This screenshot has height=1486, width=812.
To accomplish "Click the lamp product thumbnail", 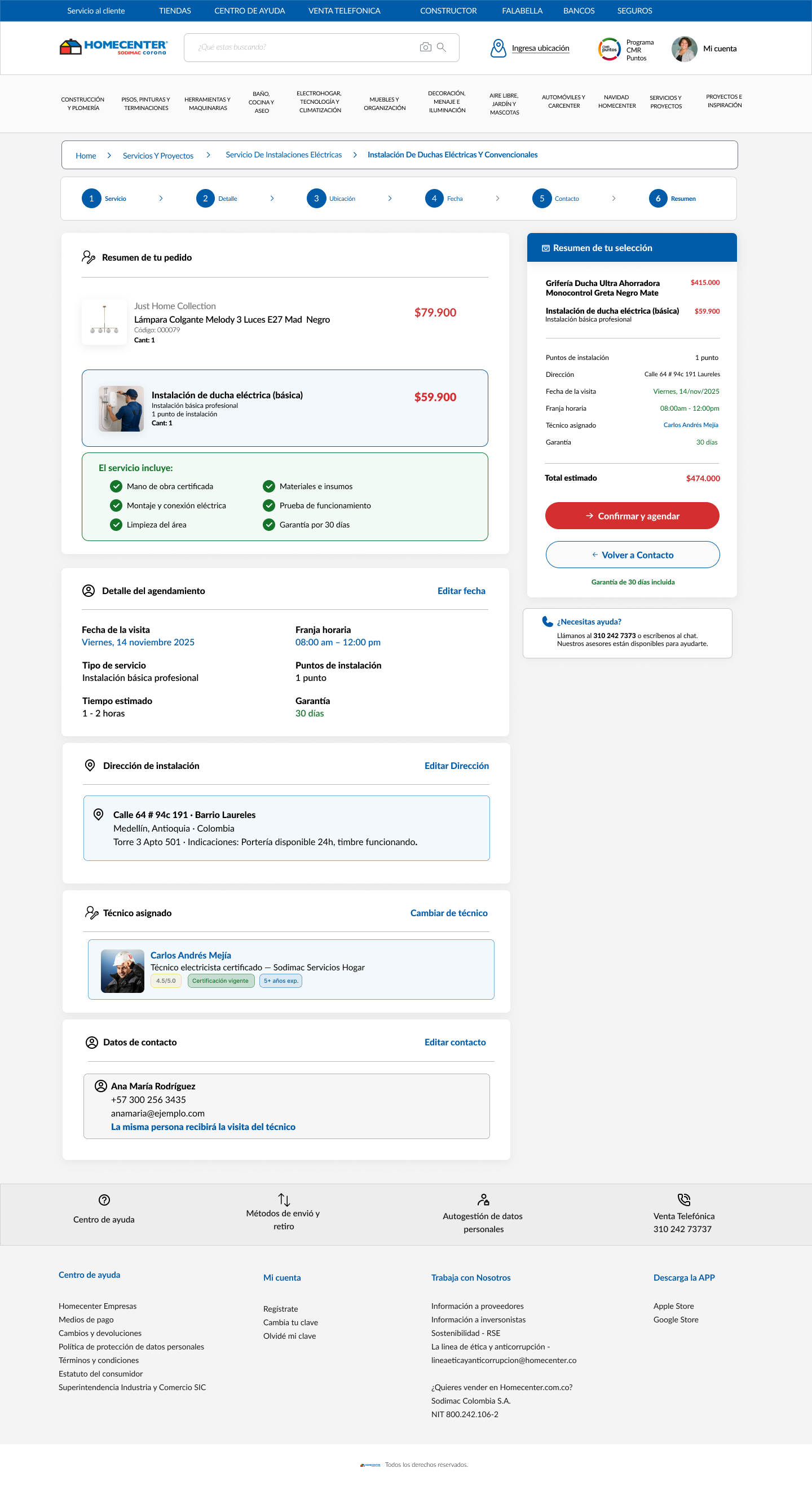I will pyautogui.click(x=104, y=322).
